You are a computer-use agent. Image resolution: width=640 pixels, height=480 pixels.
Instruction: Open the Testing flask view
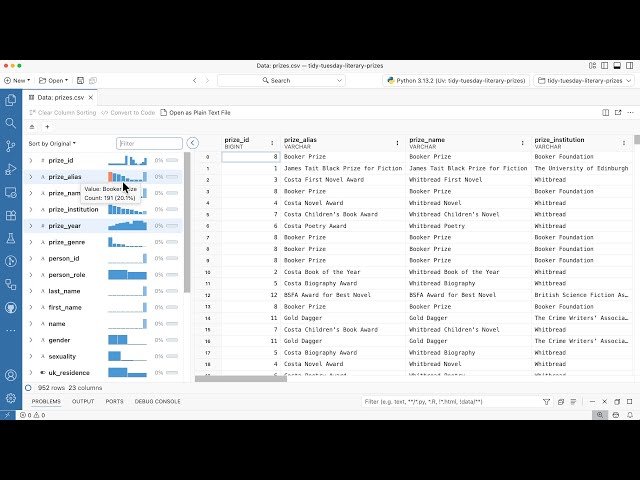(x=11, y=238)
